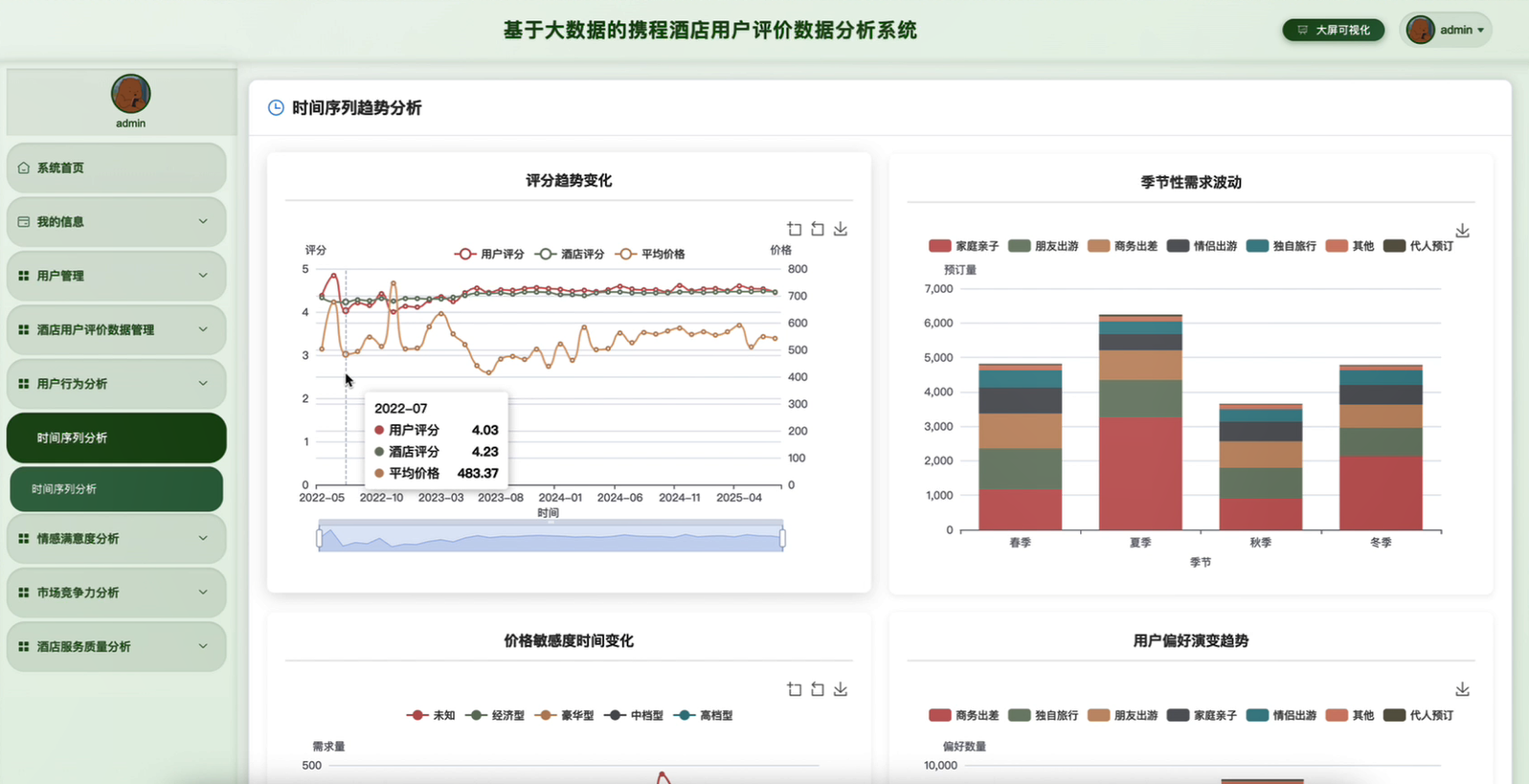Open the 系统首页 menu item
Image resolution: width=1529 pixels, height=784 pixels.
pyautogui.click(x=117, y=168)
